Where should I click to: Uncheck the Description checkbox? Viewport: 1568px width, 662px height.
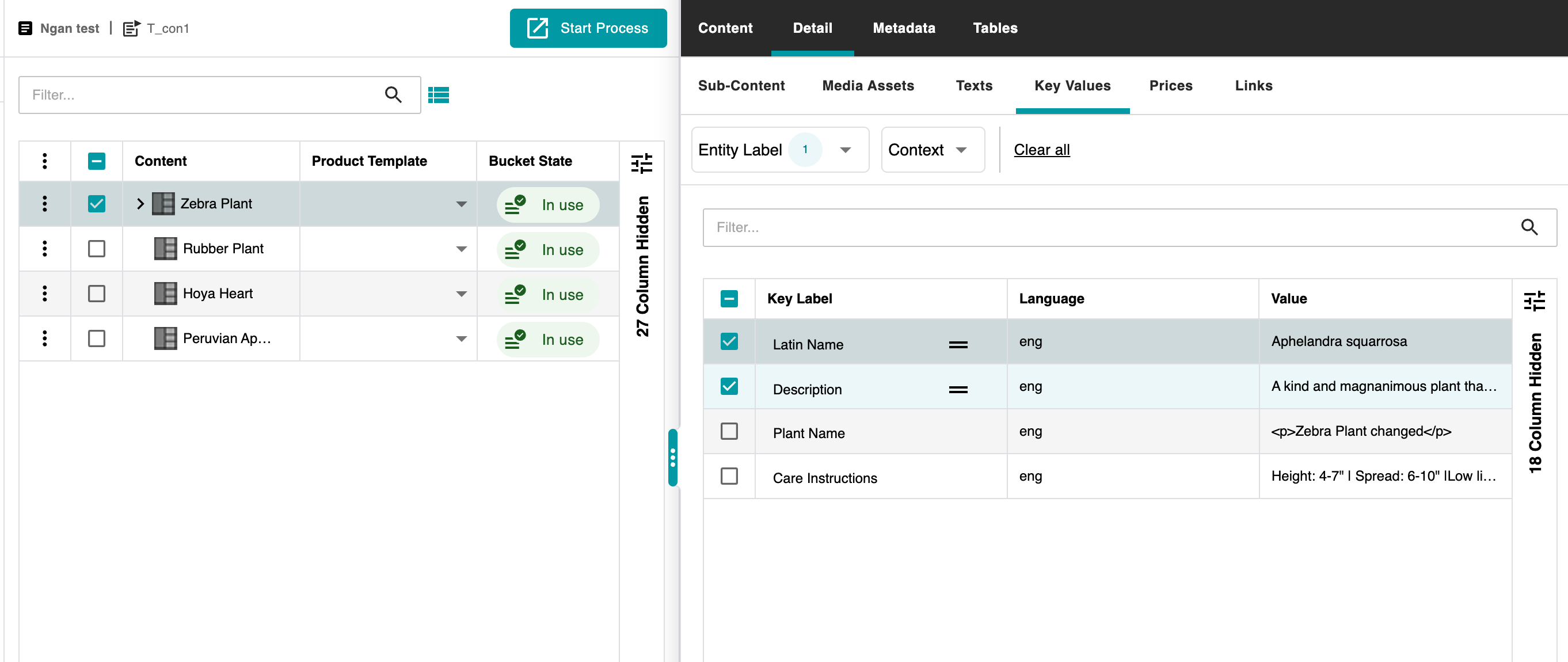click(729, 386)
